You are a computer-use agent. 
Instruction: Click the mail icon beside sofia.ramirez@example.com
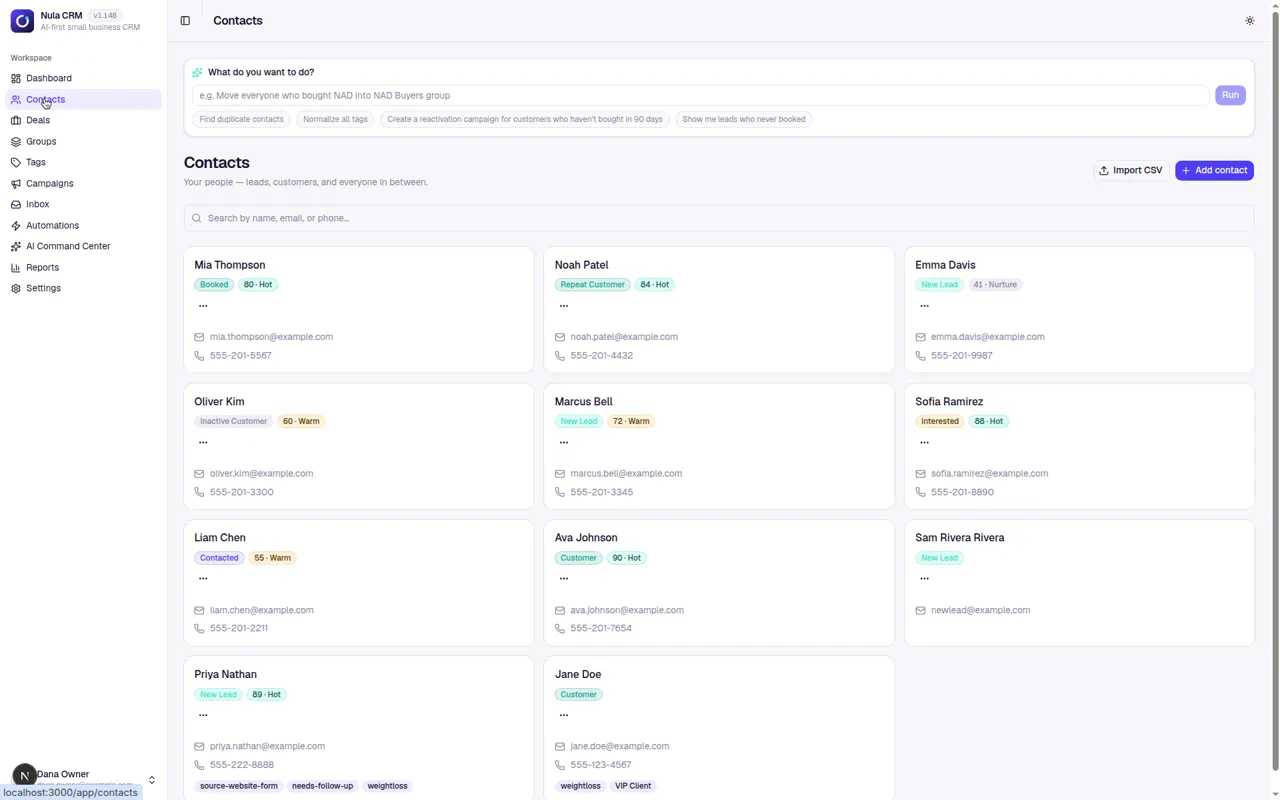(x=920, y=474)
